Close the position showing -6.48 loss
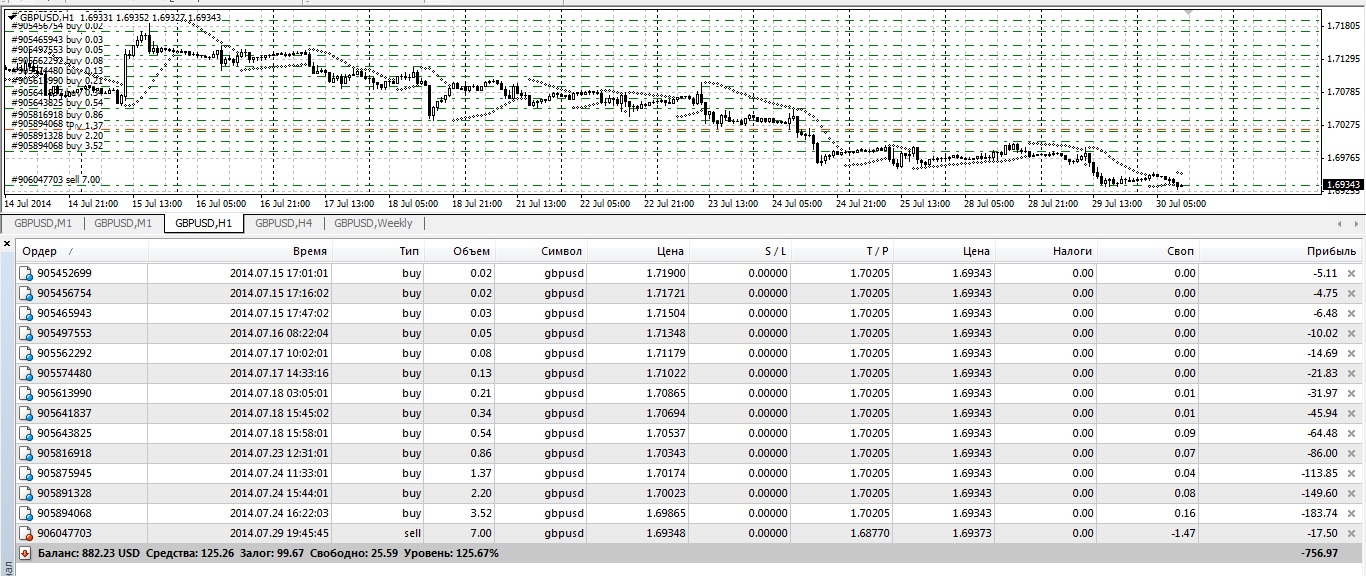The height and width of the screenshot is (576, 1366). pyautogui.click(x=1354, y=313)
